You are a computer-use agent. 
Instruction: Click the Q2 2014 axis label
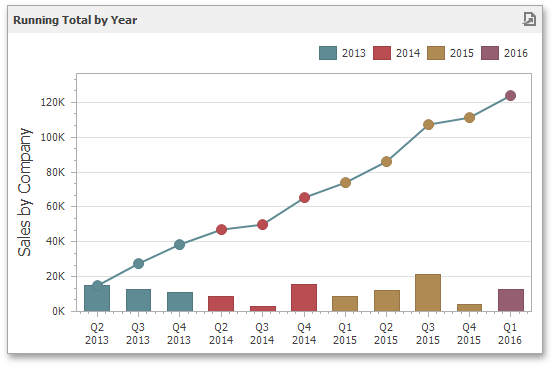pos(221,334)
